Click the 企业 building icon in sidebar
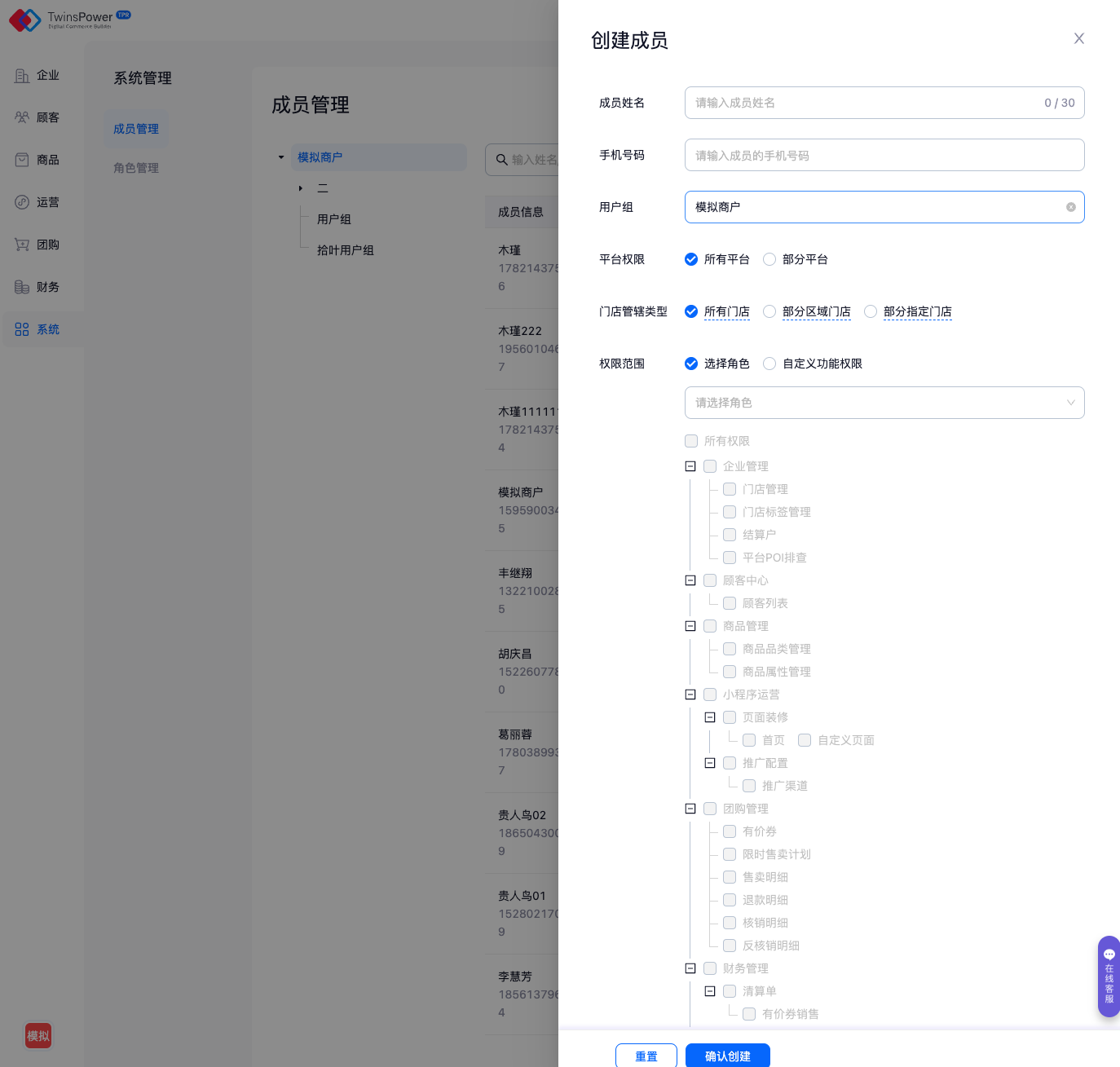This screenshot has height=1067, width=1120. click(x=22, y=76)
